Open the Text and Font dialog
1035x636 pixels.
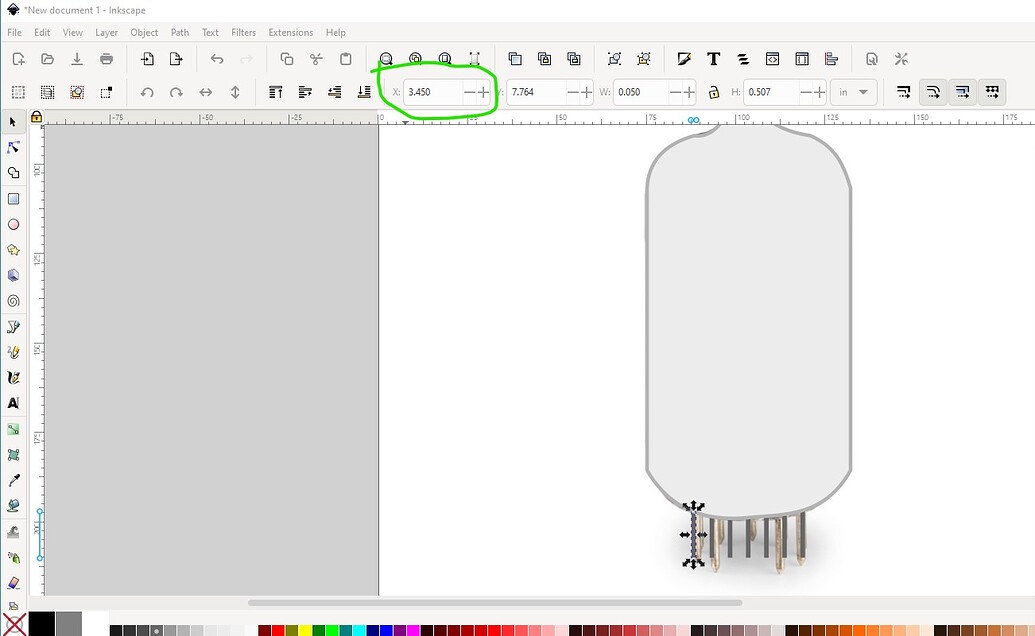pos(713,59)
